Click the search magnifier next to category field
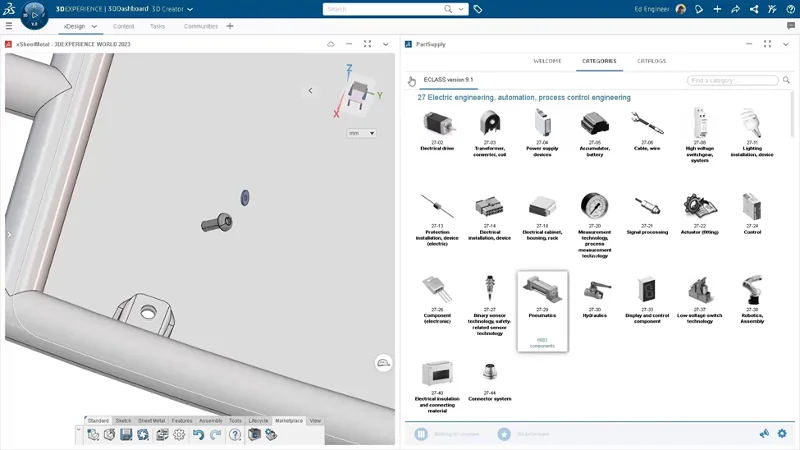800x450 pixels. (784, 80)
